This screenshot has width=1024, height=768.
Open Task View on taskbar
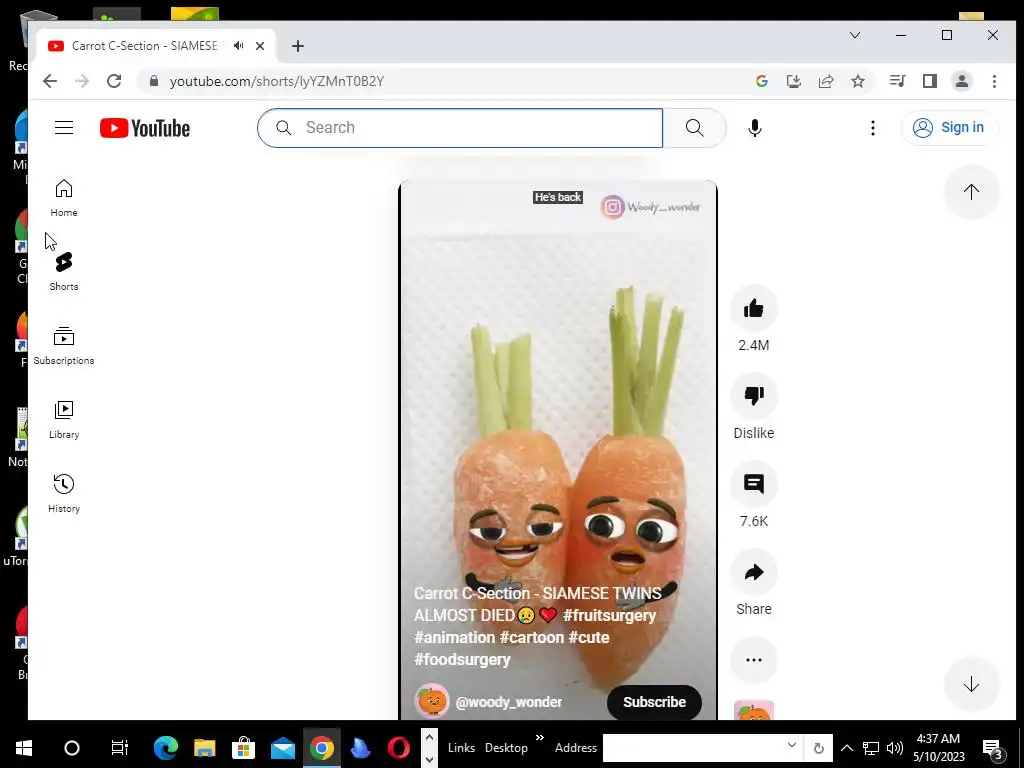120,748
